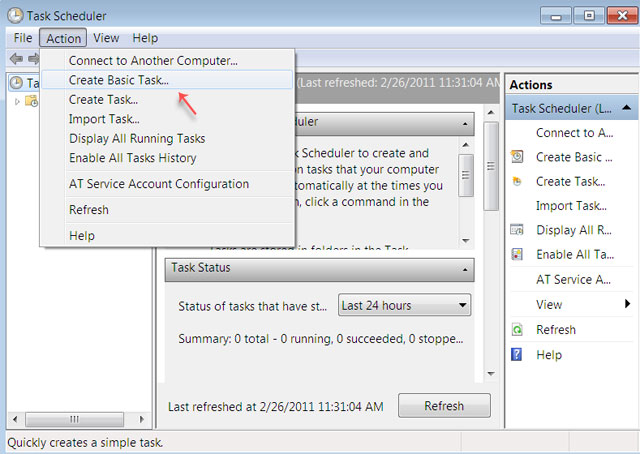Image resolution: width=640 pixels, height=454 pixels.
Task: Click Create Basic icon in Actions pane
Action: pyautogui.click(x=517, y=157)
